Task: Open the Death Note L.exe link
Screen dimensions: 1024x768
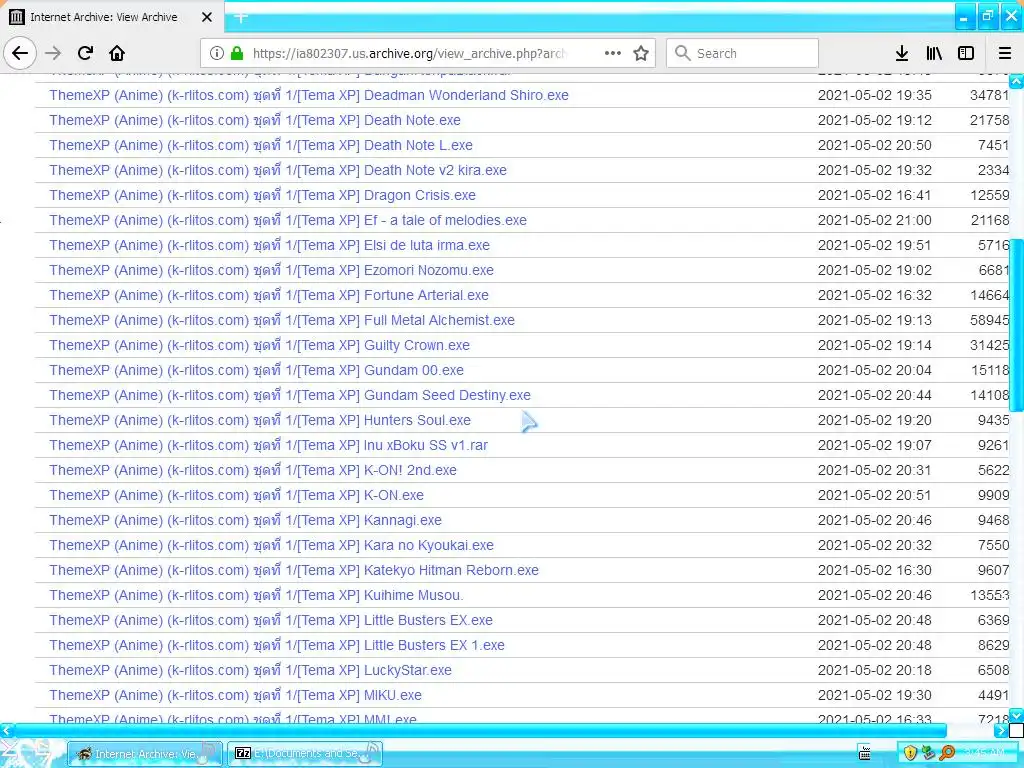Action: [261, 145]
